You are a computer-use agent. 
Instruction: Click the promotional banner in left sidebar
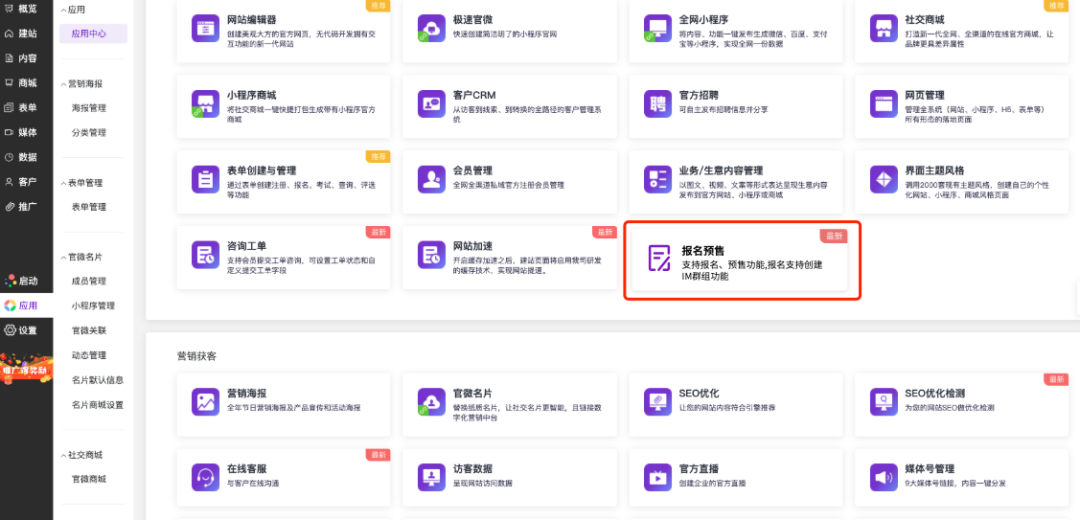[x=26, y=366]
